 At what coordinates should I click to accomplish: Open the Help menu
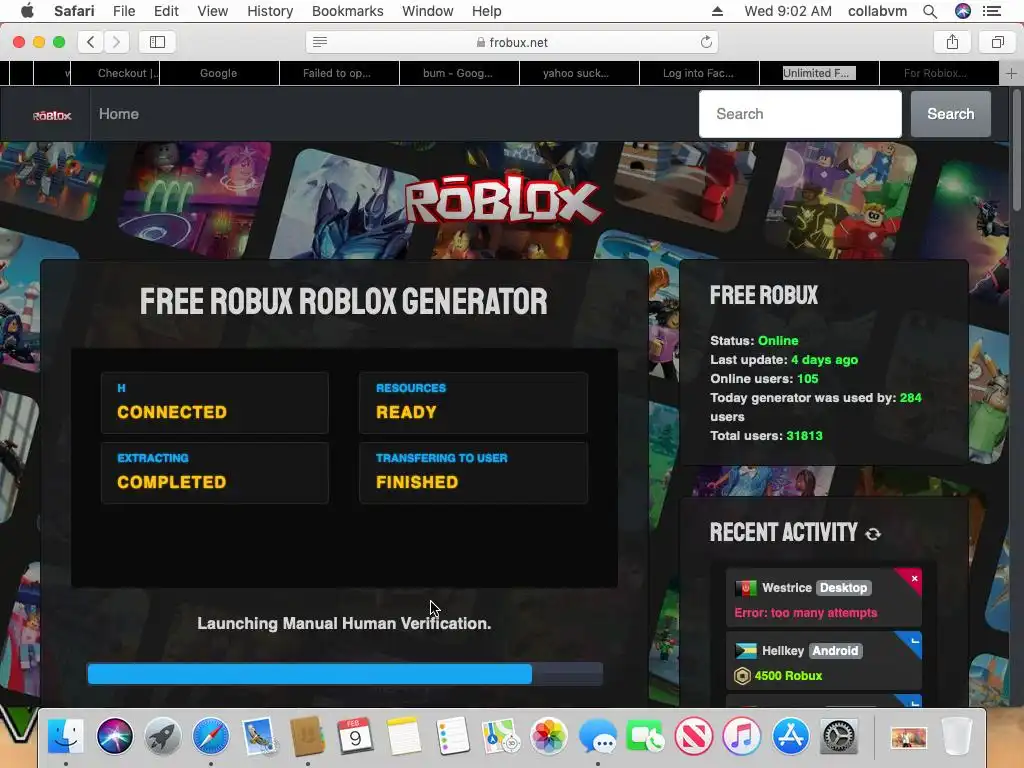click(487, 11)
